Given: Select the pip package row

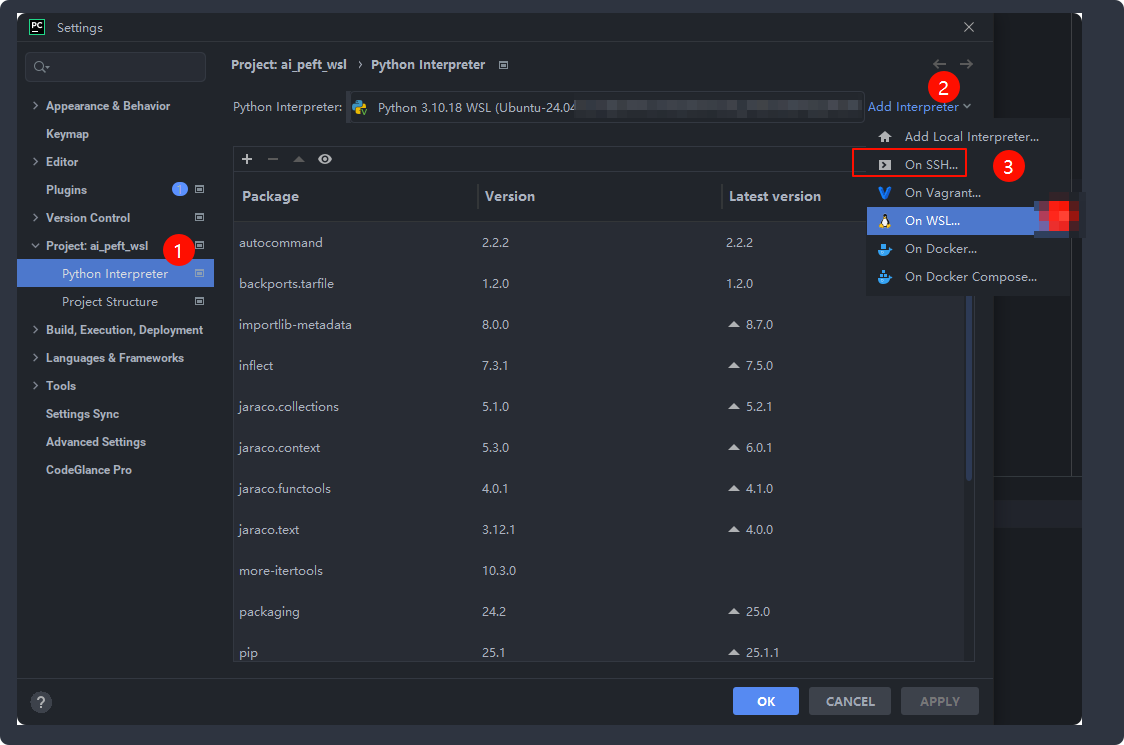Looking at the screenshot, I should pyautogui.click(x=599, y=650).
